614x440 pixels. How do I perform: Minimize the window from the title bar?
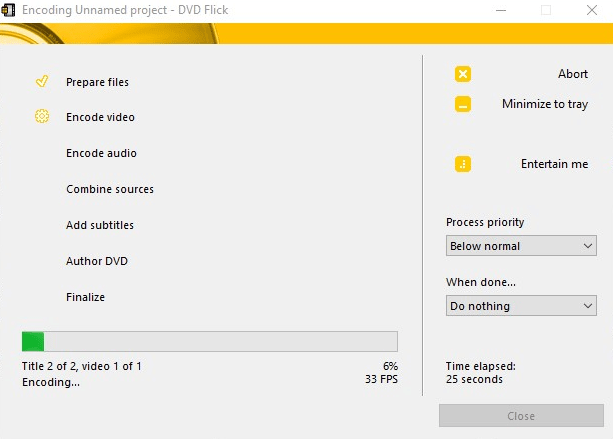(x=499, y=10)
